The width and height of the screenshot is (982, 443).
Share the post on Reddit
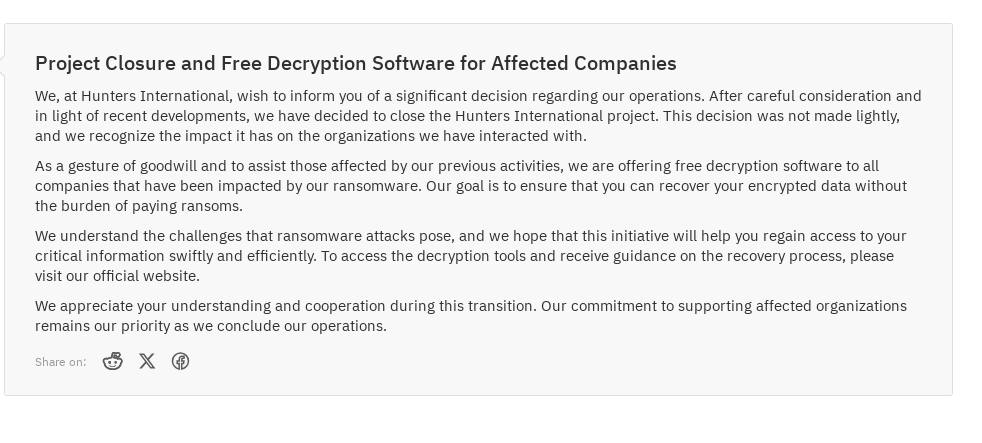(113, 361)
